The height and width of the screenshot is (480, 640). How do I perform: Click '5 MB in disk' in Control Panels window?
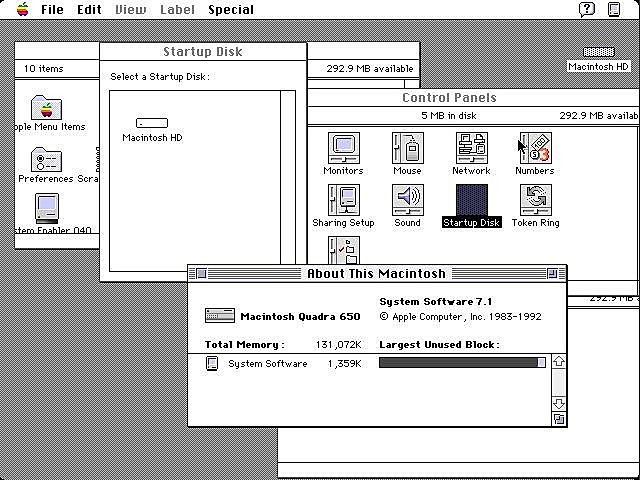(x=449, y=116)
